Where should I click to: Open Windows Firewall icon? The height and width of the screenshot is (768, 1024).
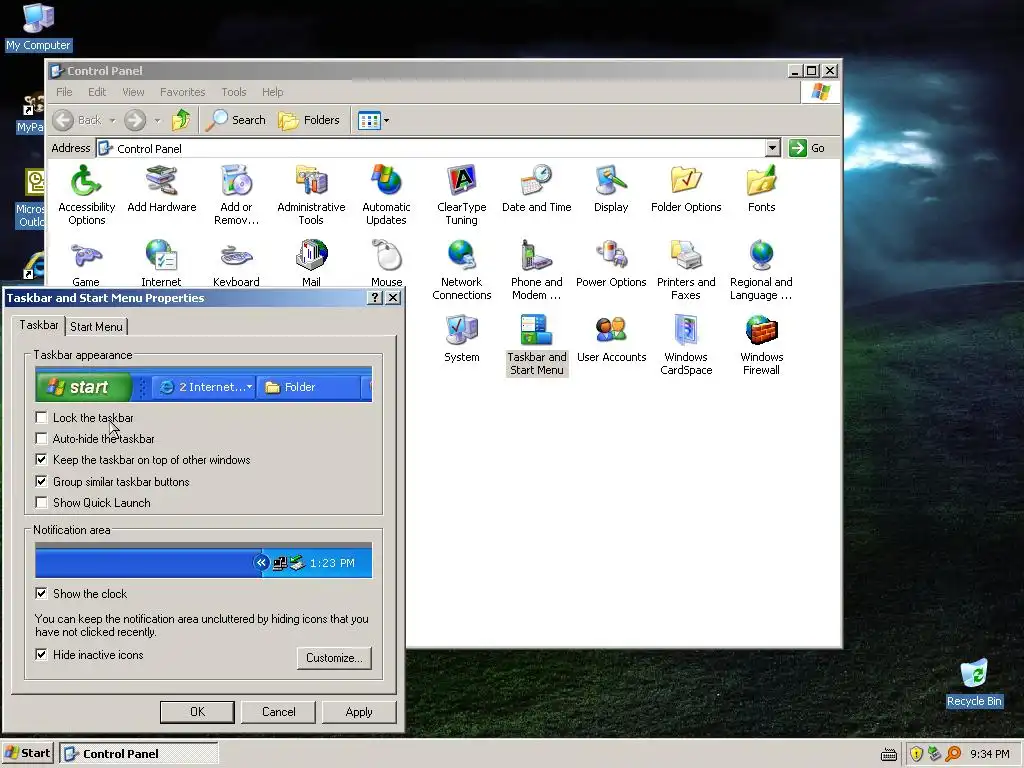click(761, 344)
